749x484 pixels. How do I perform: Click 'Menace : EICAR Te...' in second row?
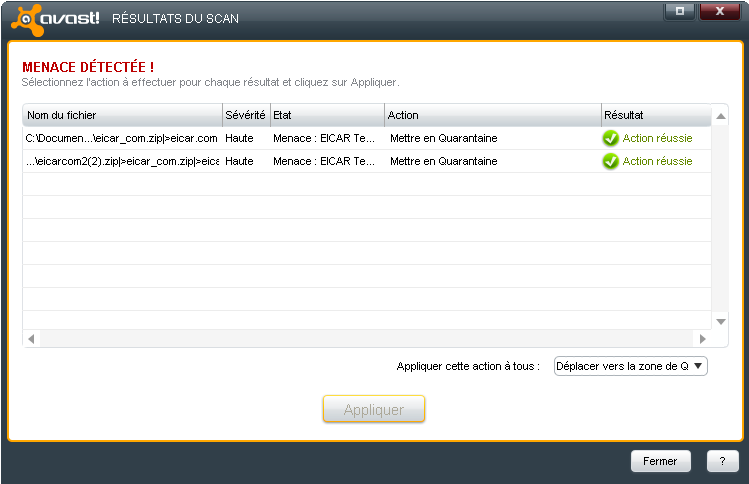[x=324, y=161]
